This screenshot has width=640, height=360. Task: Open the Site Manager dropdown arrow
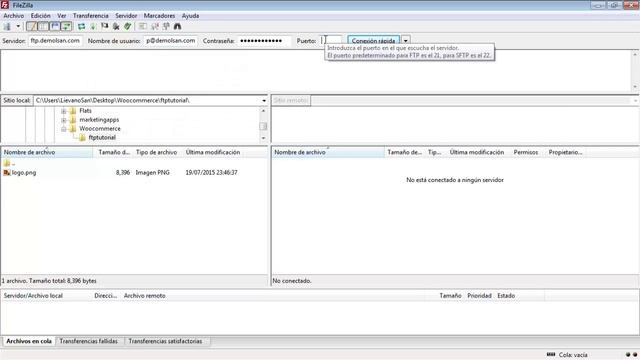tap(18, 27)
